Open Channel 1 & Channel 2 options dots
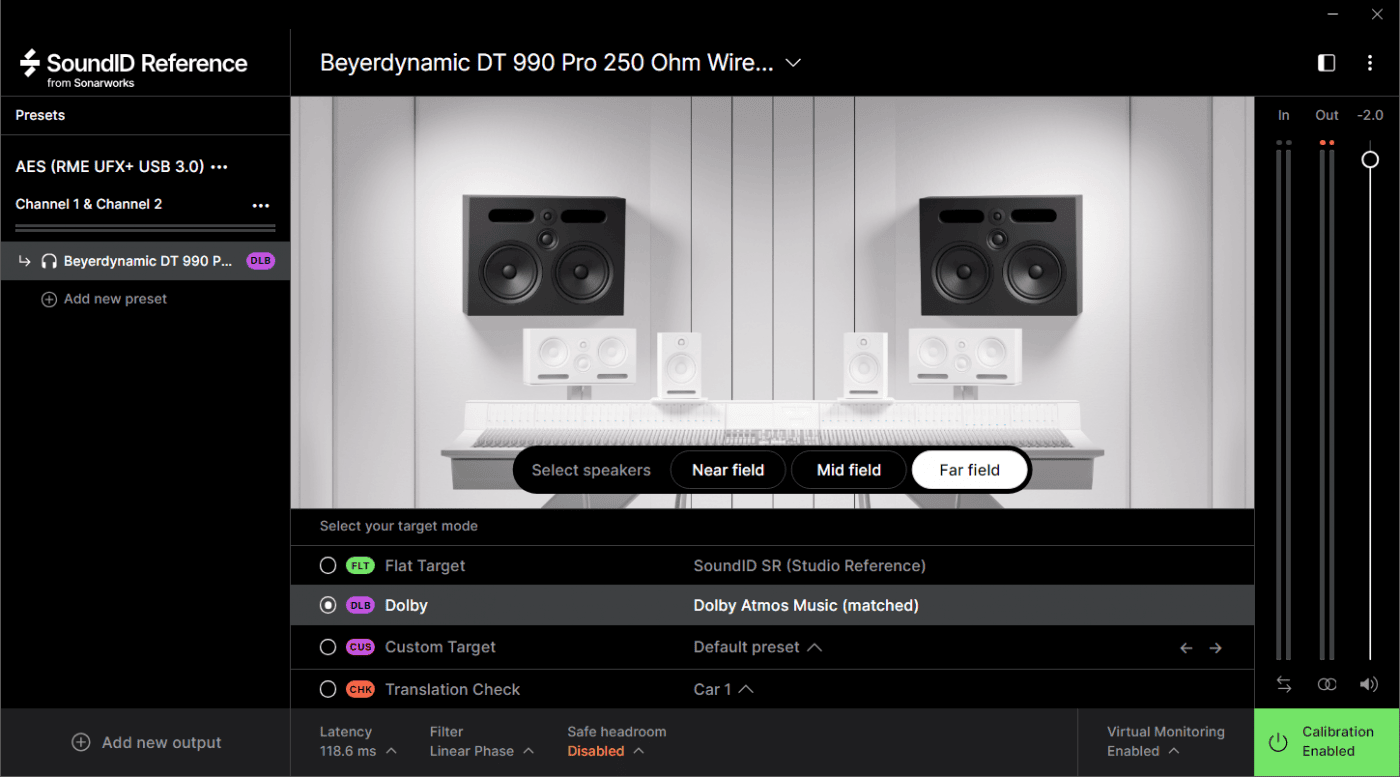Viewport: 1400px width, 777px height. [261, 205]
